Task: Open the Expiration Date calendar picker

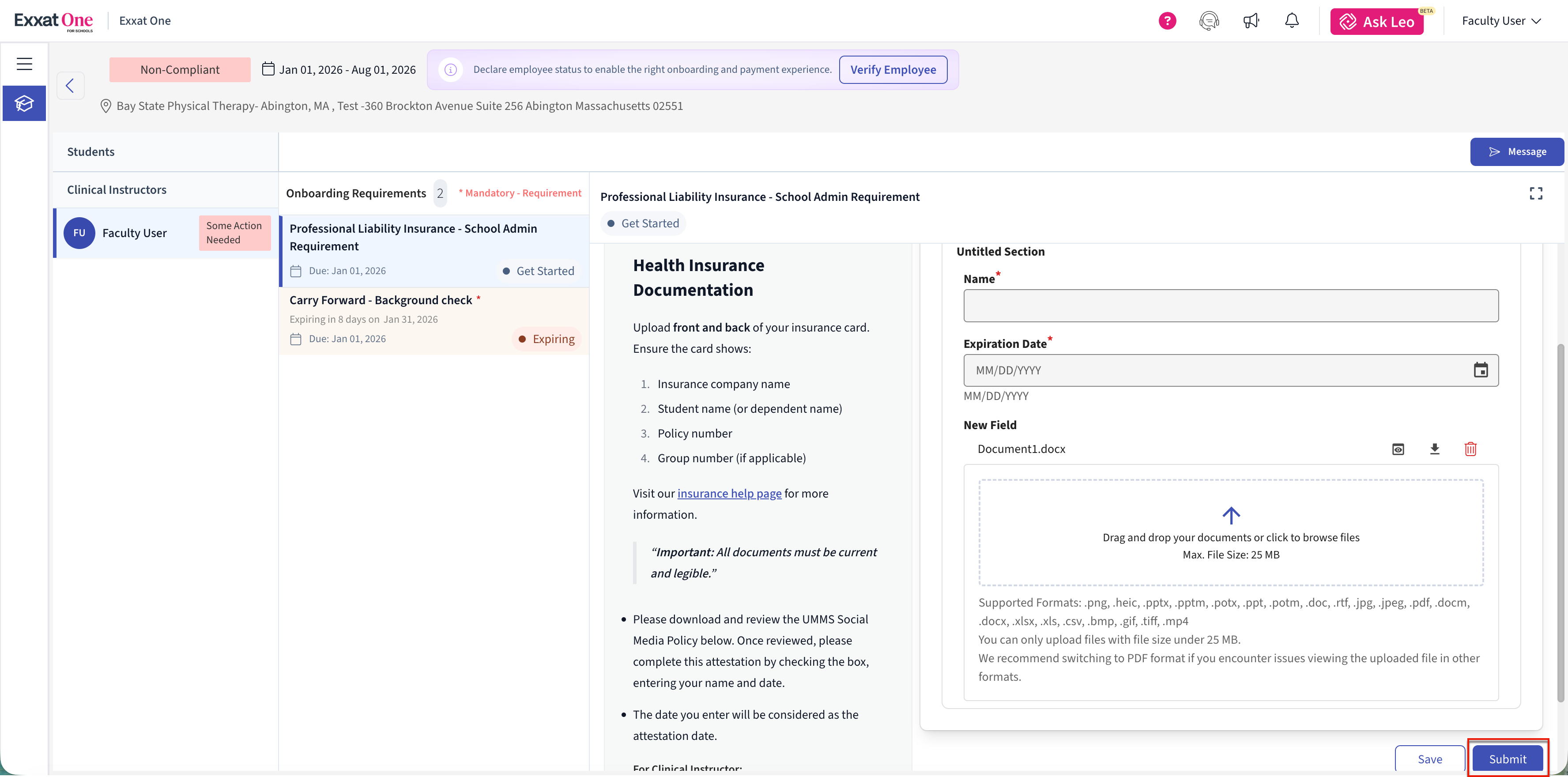Action: coord(1480,370)
